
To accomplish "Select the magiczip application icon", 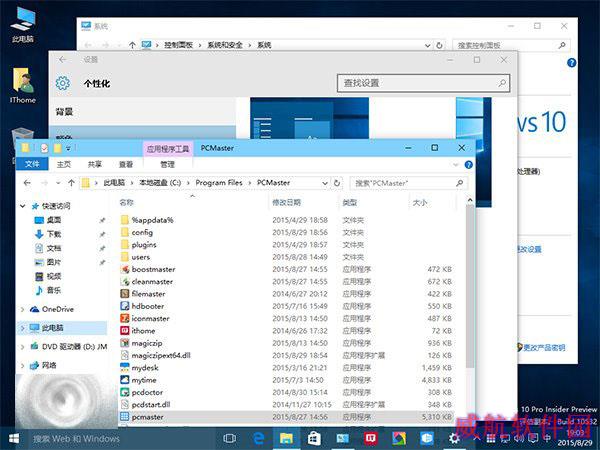I will coord(125,343).
